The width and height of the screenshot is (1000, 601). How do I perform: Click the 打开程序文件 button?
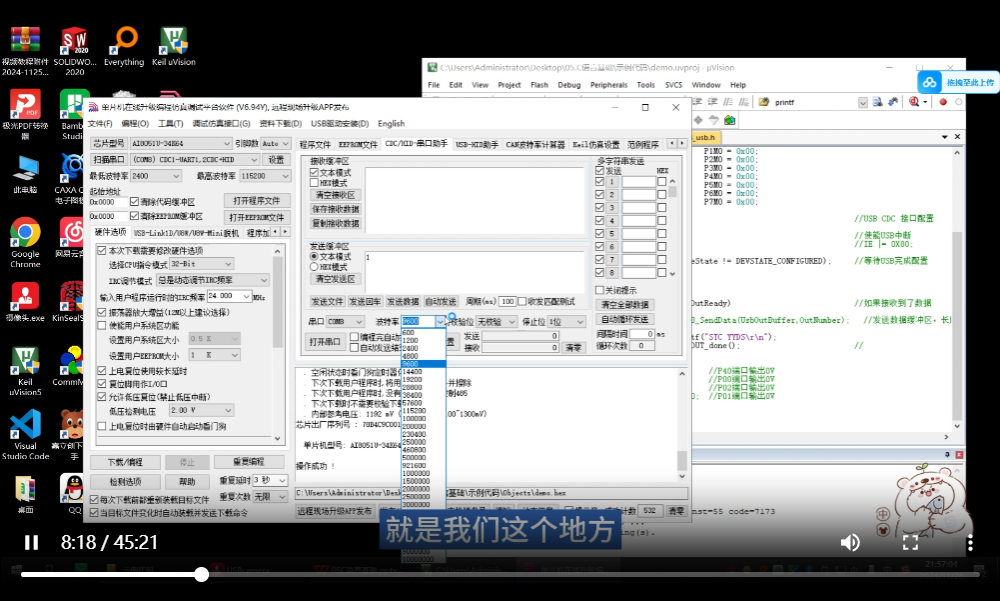[257, 201]
